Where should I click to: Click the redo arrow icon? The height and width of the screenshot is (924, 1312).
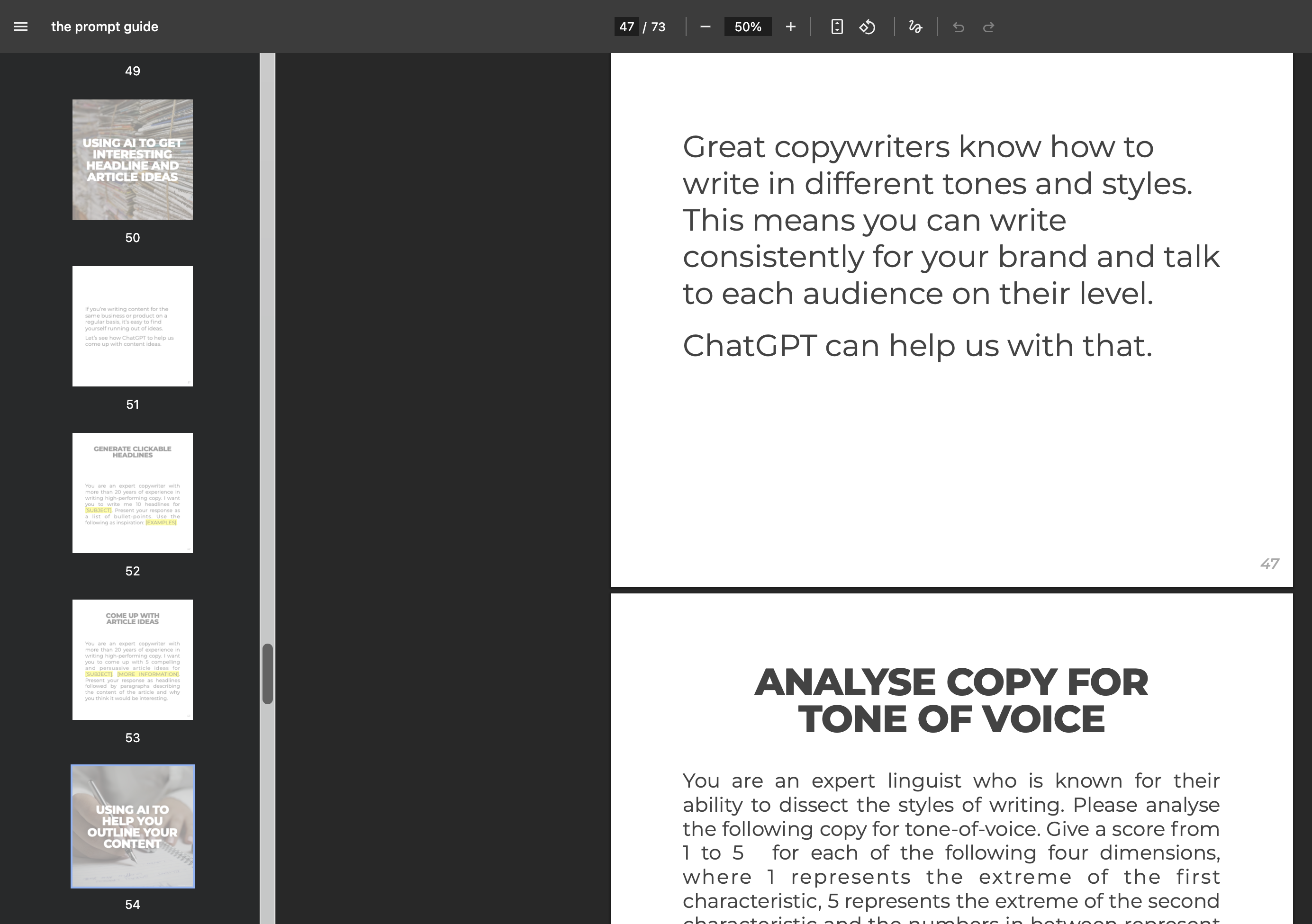point(988,27)
